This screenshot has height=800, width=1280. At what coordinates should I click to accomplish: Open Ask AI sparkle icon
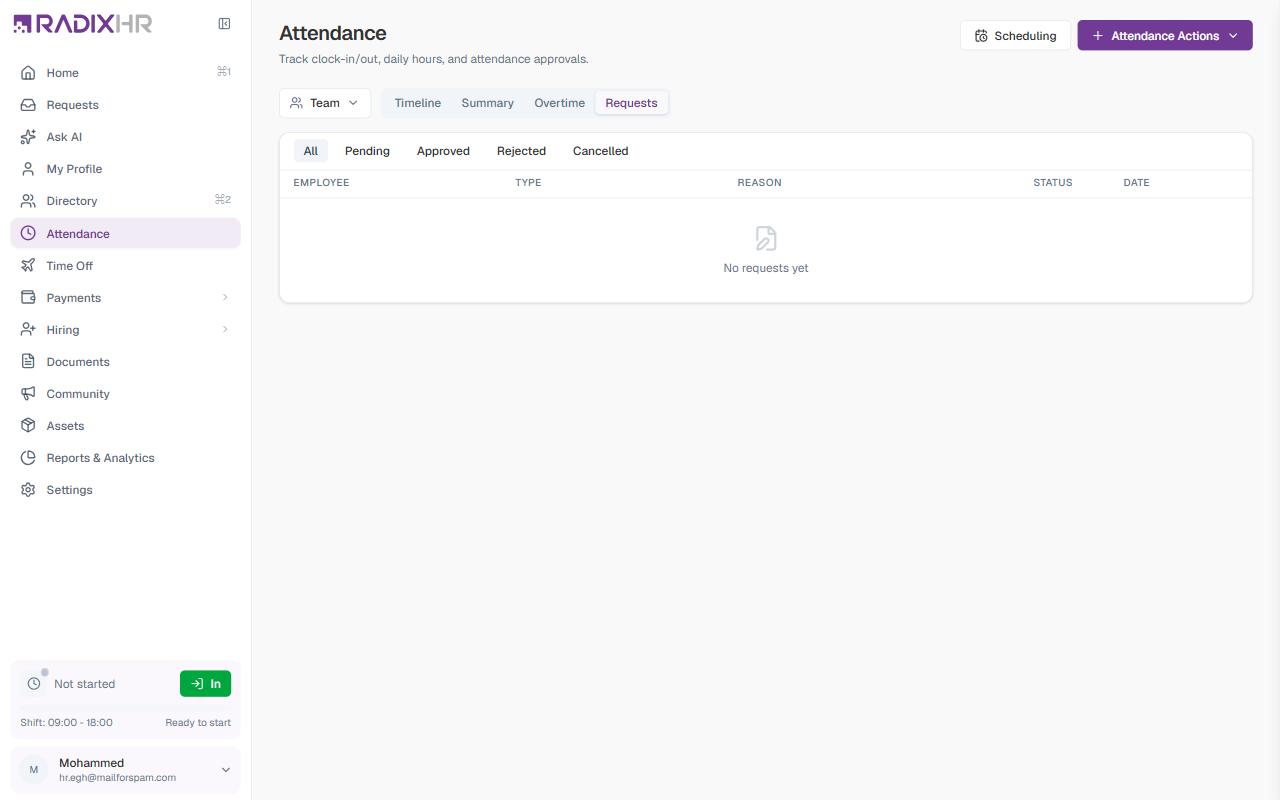28,137
